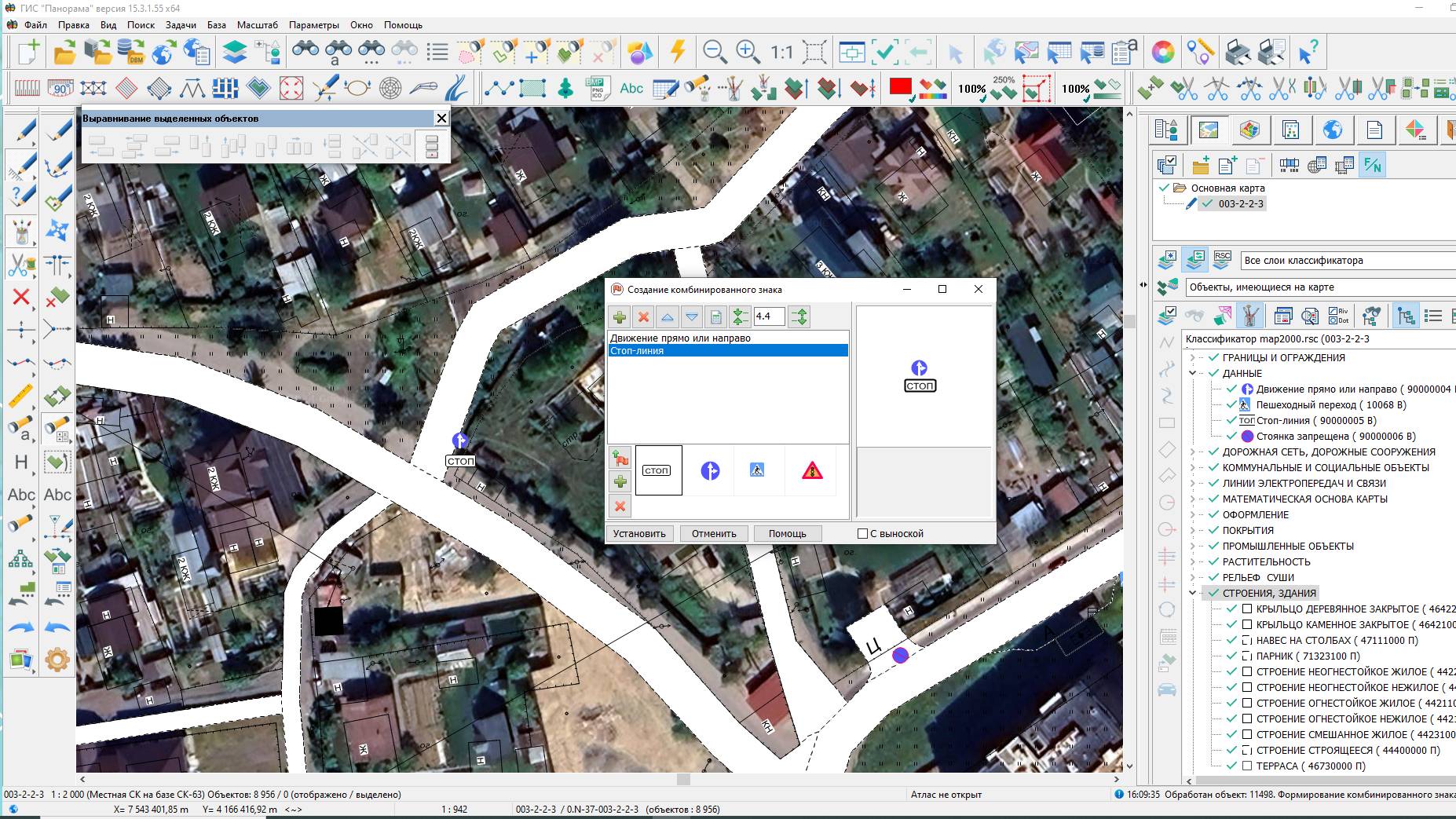
Task: Select 'Движение прямо или направо' list entry
Action: pyautogui.click(x=680, y=338)
